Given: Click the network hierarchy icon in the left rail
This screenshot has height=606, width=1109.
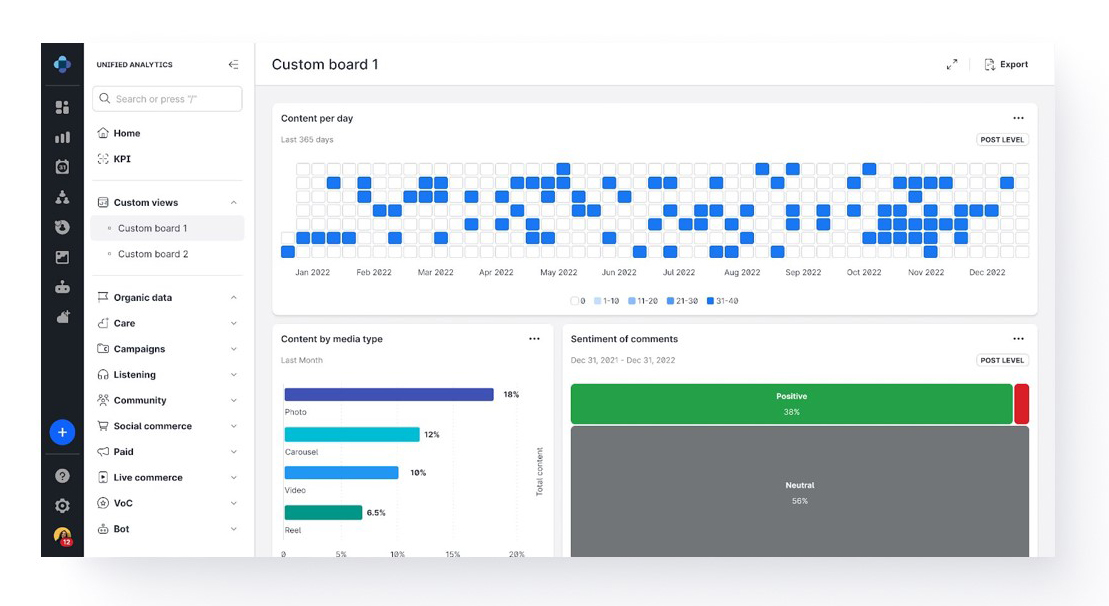Looking at the screenshot, I should [62, 197].
